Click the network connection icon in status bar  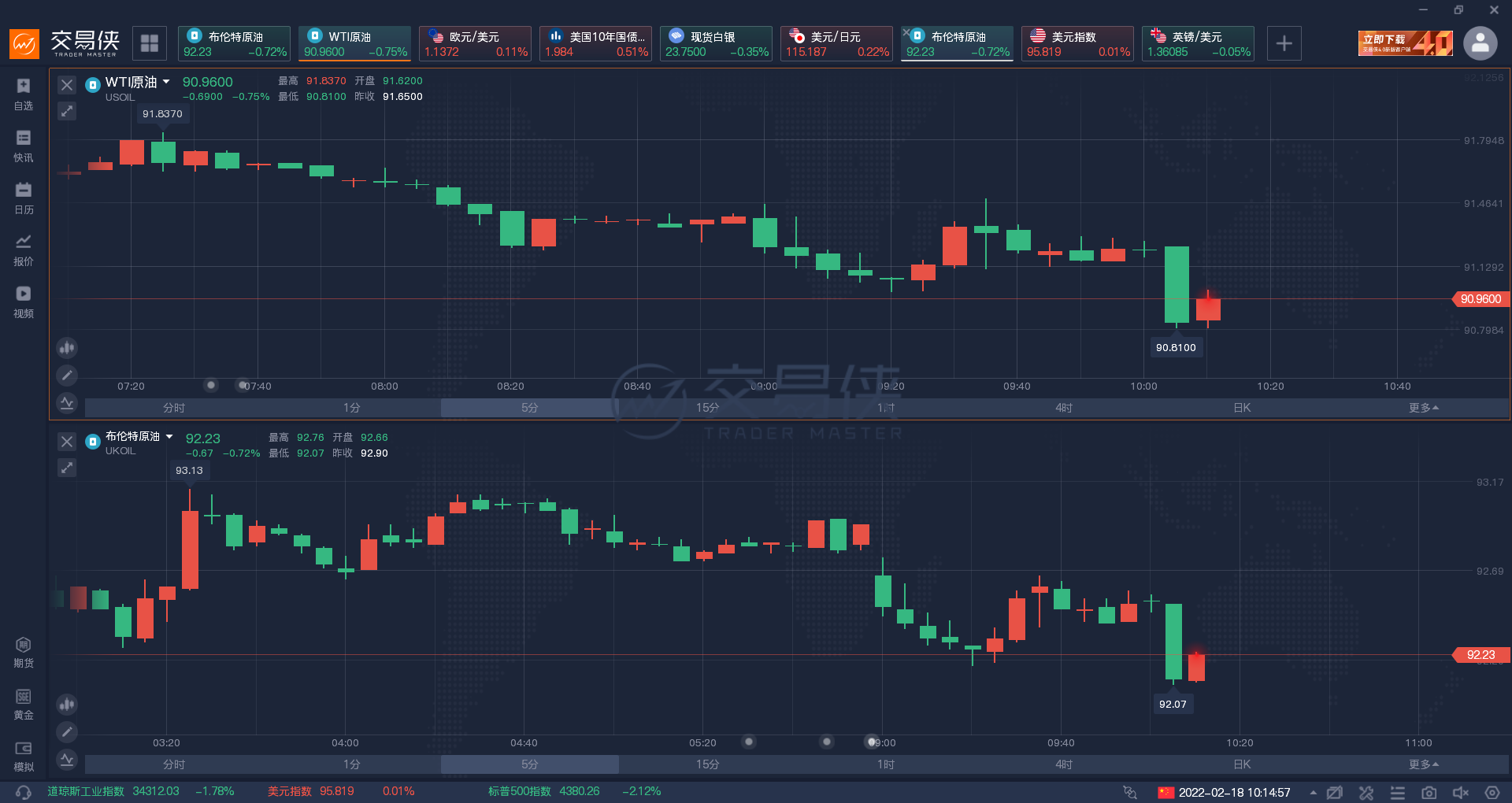pos(1130,792)
